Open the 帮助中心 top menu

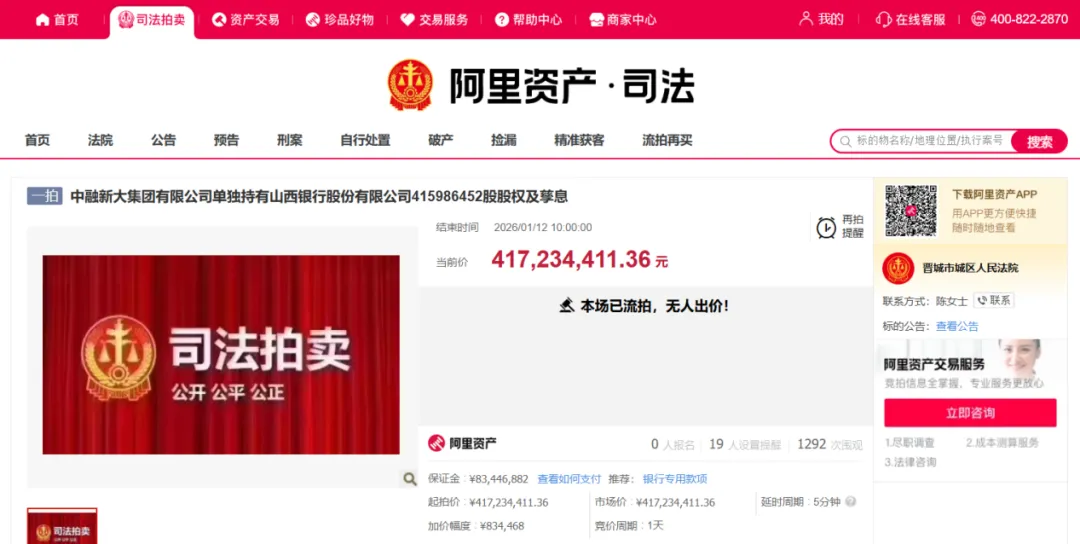(529, 19)
